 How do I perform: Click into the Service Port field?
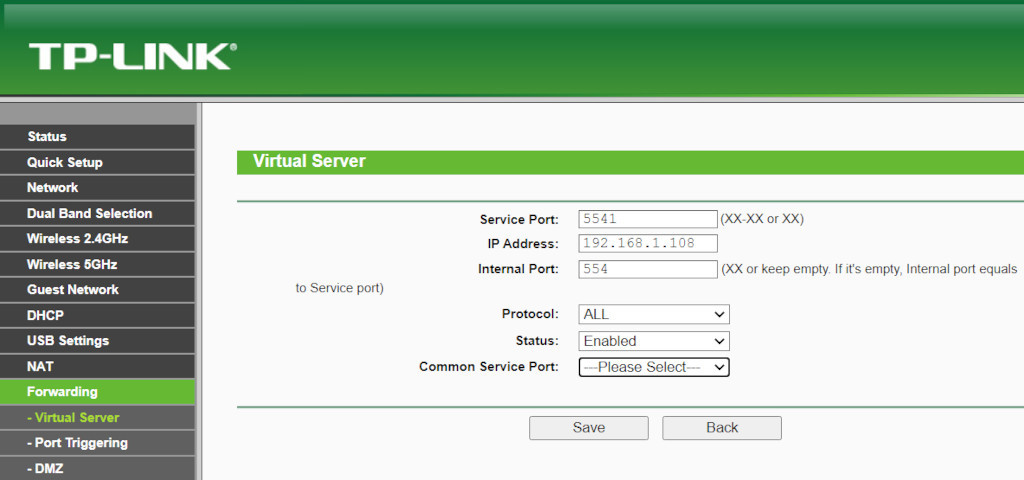coord(647,218)
